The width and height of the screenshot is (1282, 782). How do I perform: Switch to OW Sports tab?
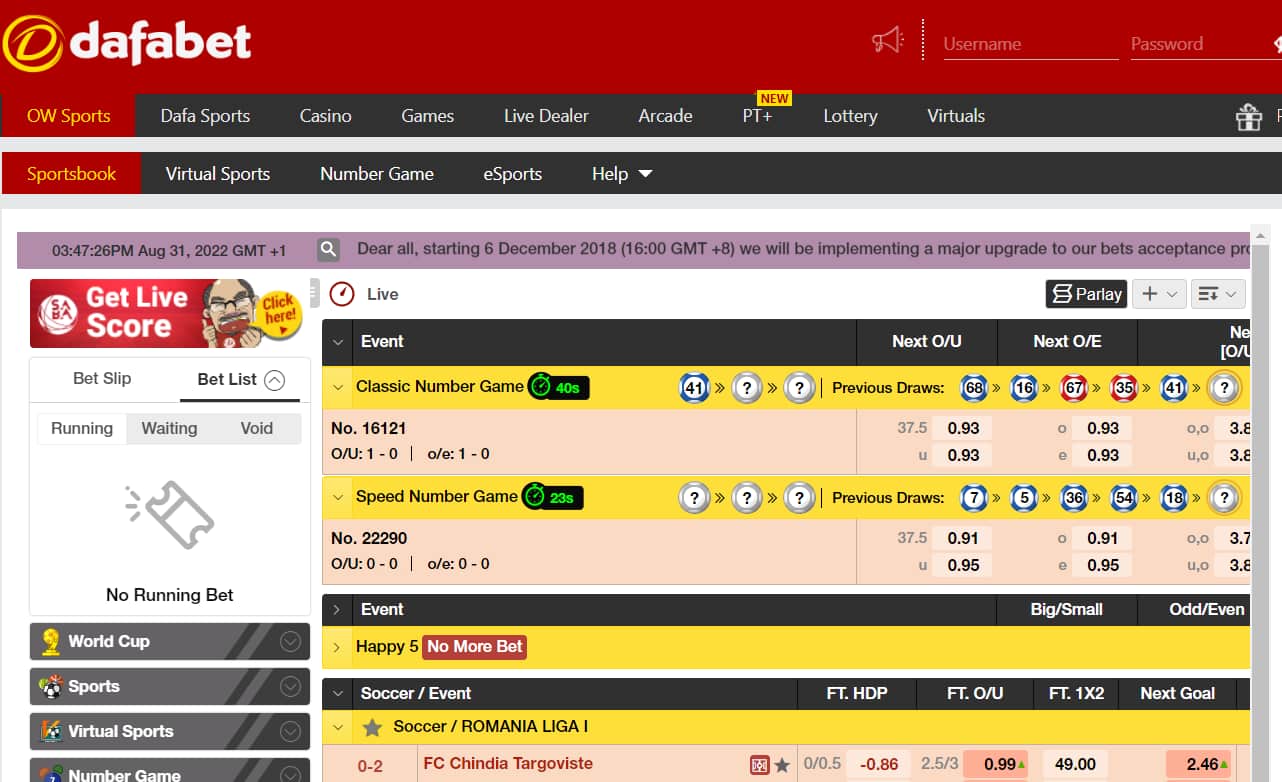coord(69,116)
